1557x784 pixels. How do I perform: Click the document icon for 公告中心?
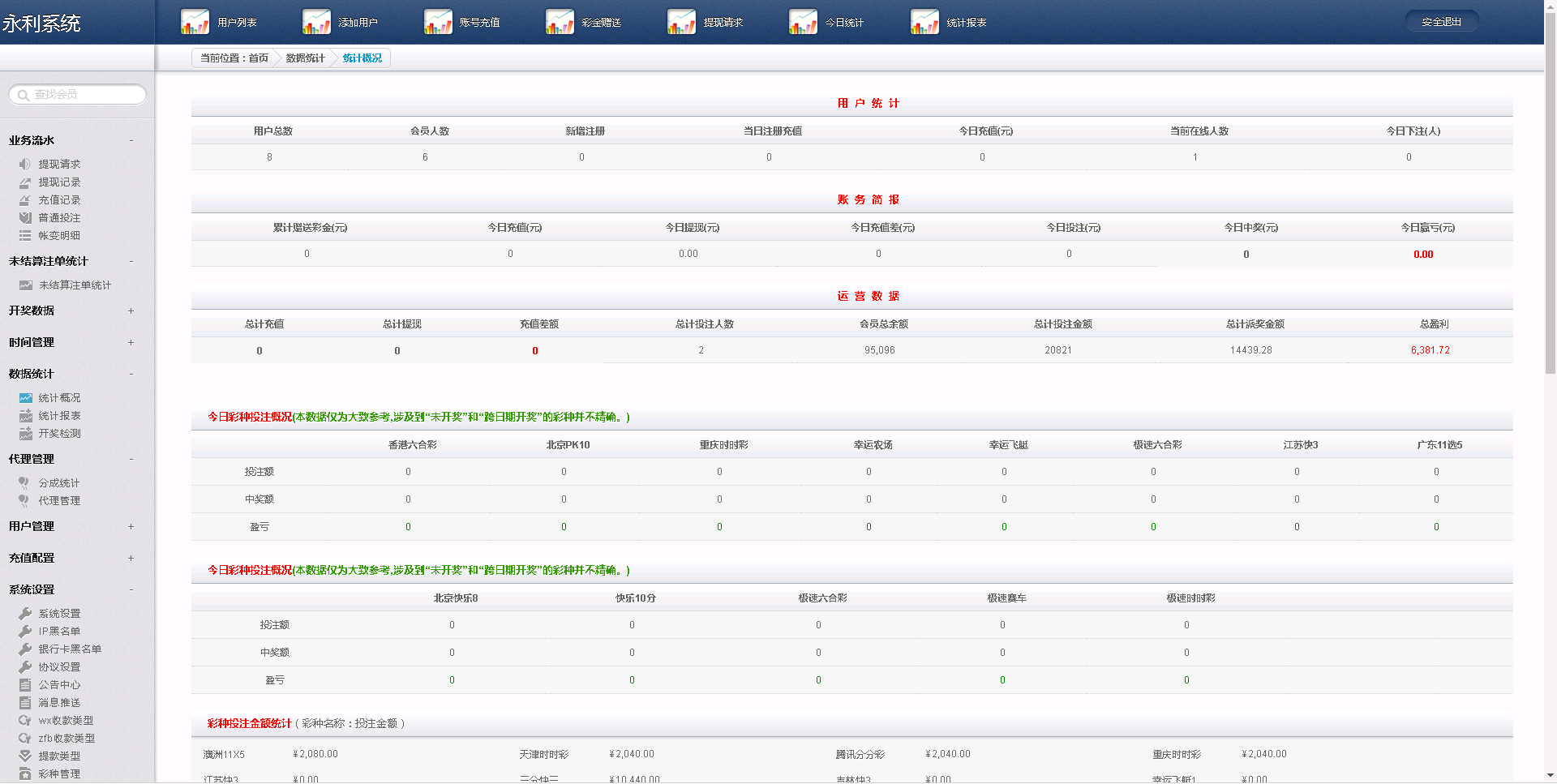tap(25, 685)
